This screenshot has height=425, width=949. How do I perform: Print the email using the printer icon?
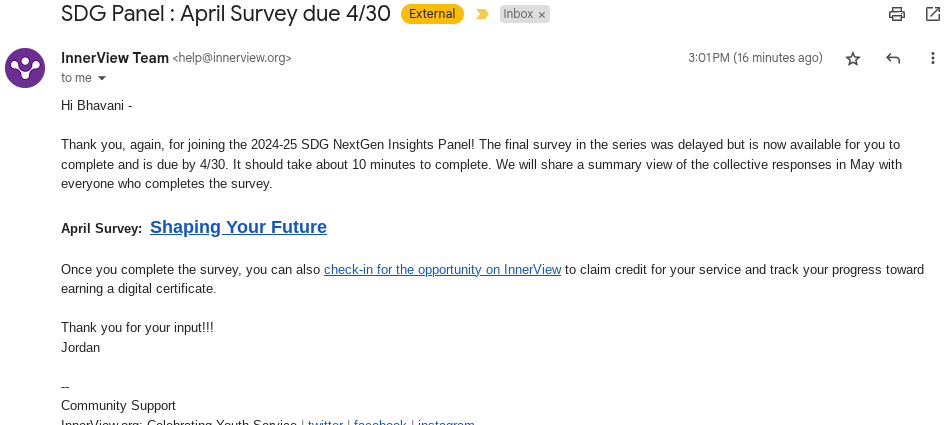pos(897,14)
